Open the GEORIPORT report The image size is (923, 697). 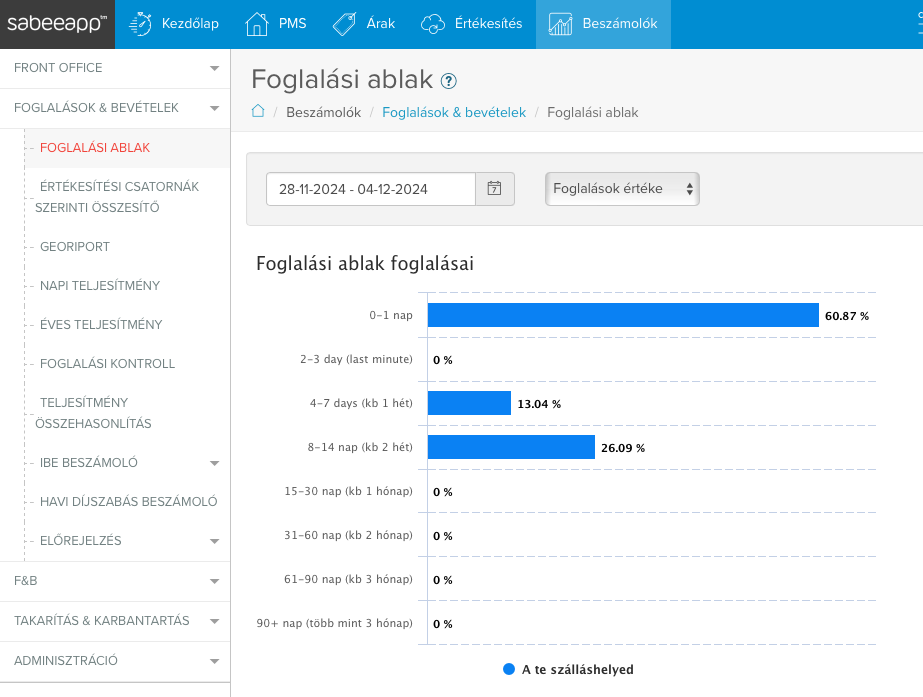75,247
